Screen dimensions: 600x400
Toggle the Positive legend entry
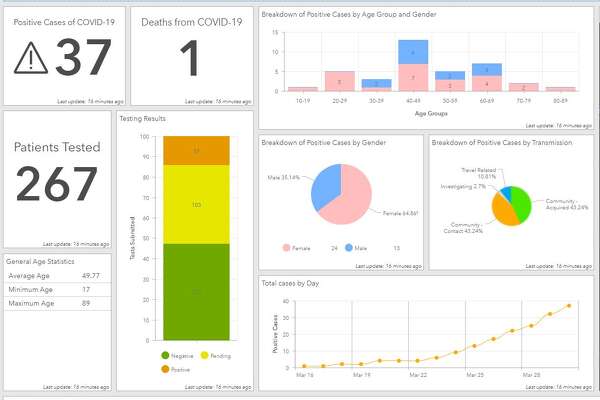tap(166, 370)
